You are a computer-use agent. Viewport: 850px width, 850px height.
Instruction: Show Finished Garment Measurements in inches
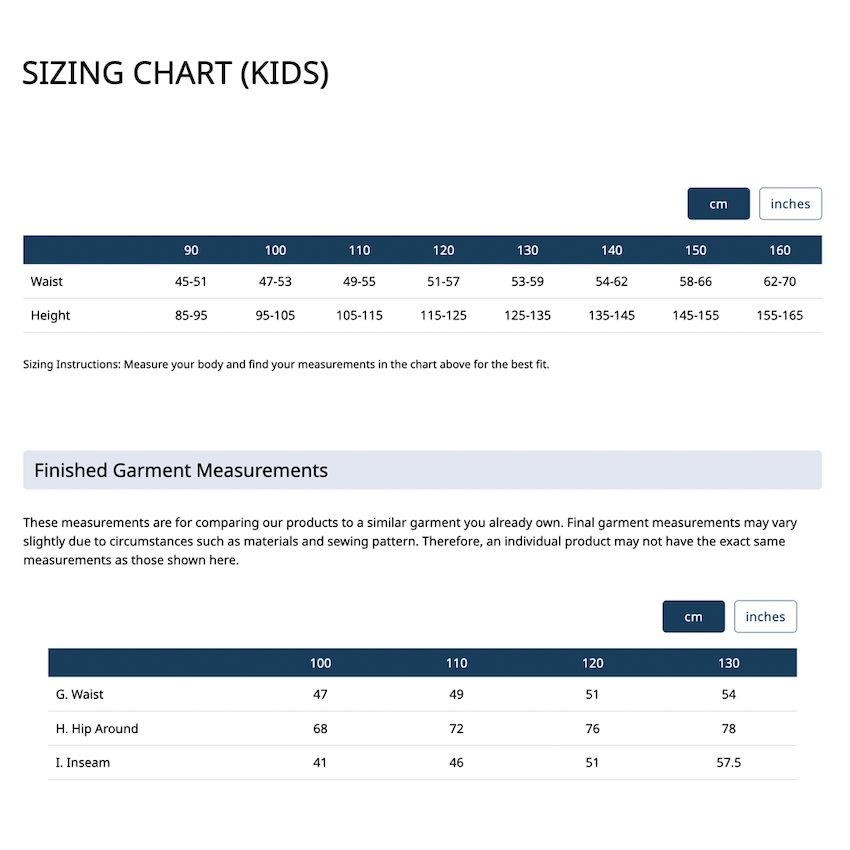click(765, 617)
